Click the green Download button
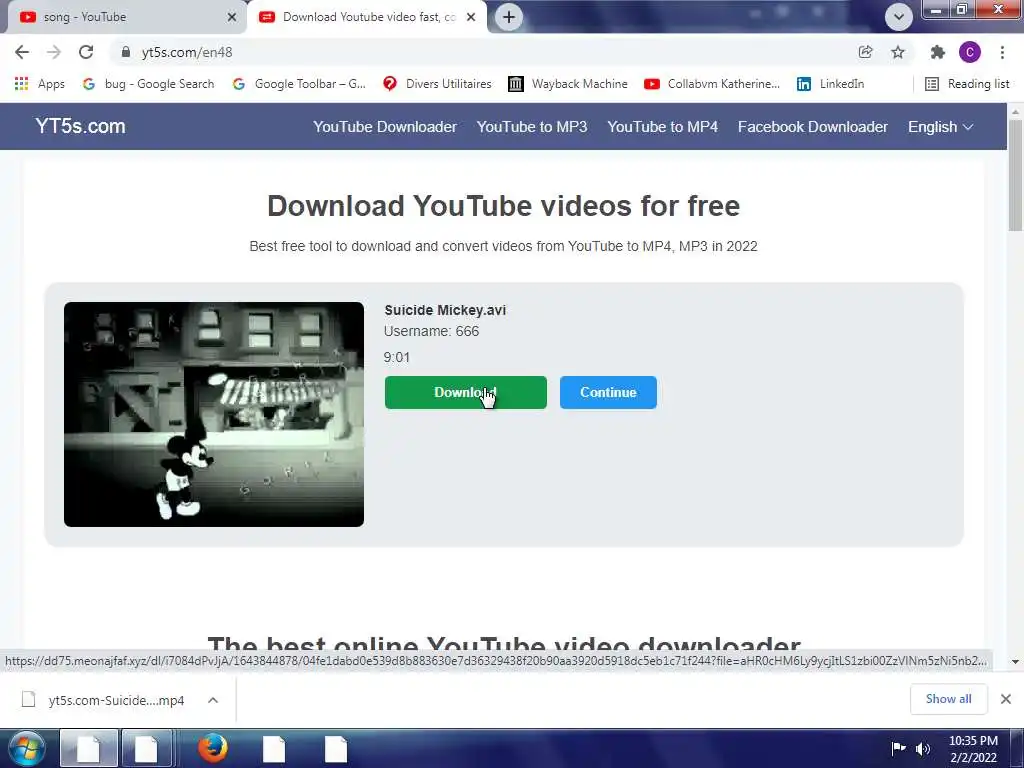The width and height of the screenshot is (1024, 768). (466, 392)
